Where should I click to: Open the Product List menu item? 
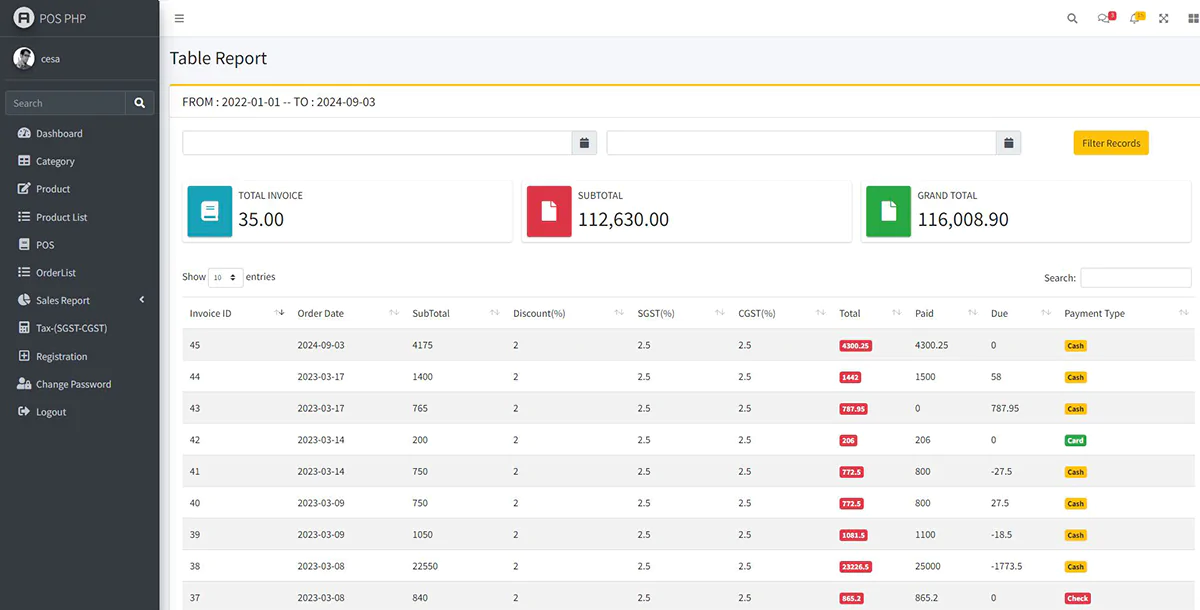(x=61, y=217)
